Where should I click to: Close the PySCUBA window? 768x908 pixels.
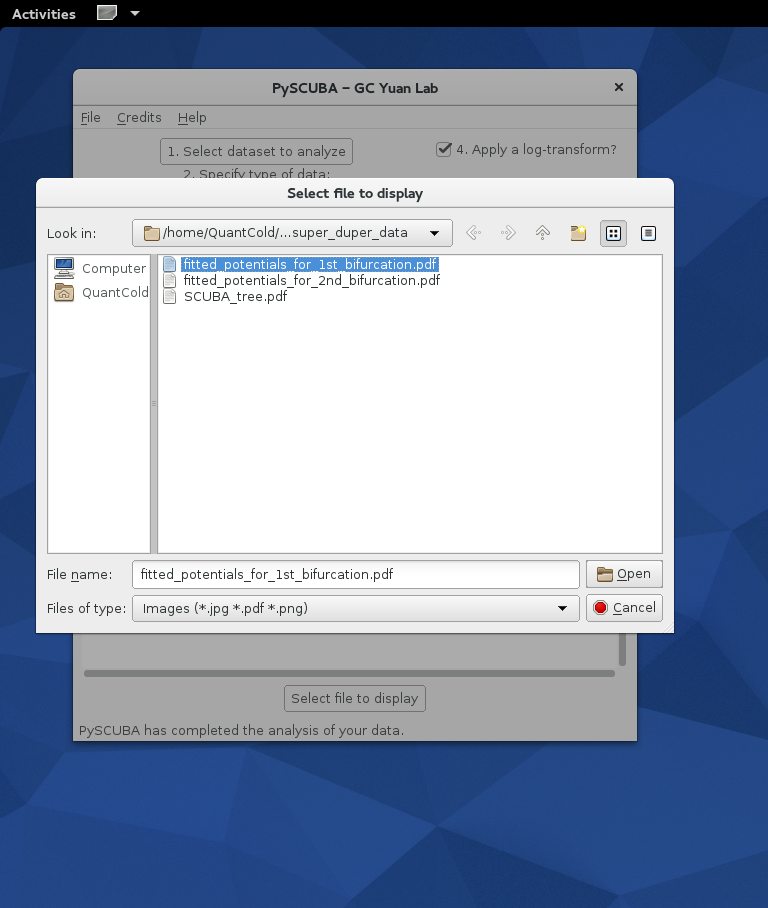point(619,87)
